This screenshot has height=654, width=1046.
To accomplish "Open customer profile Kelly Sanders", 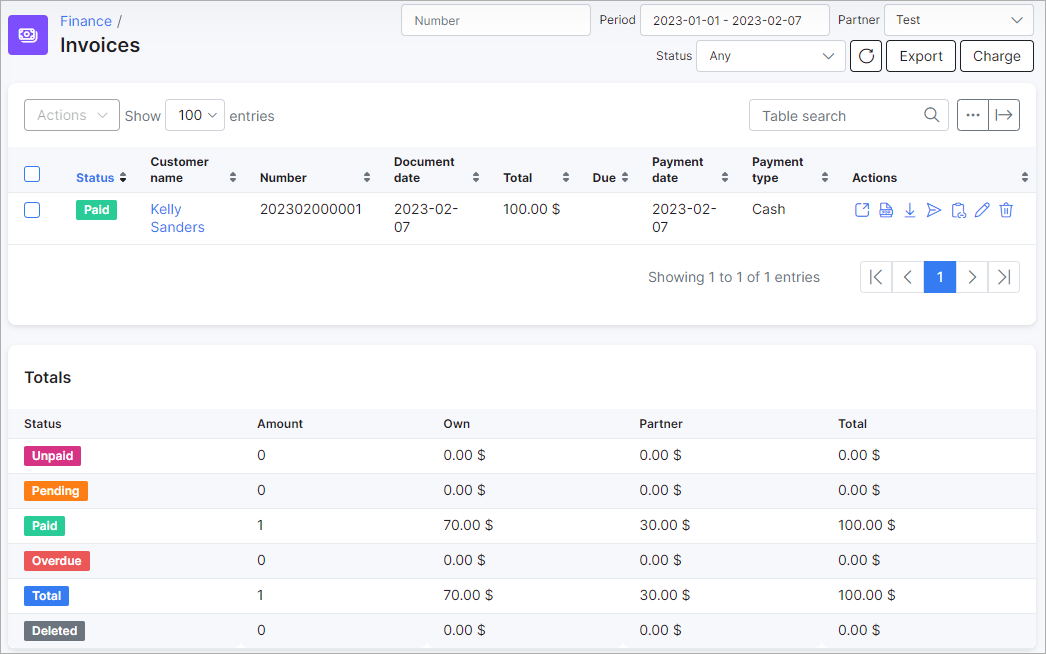I will point(177,218).
